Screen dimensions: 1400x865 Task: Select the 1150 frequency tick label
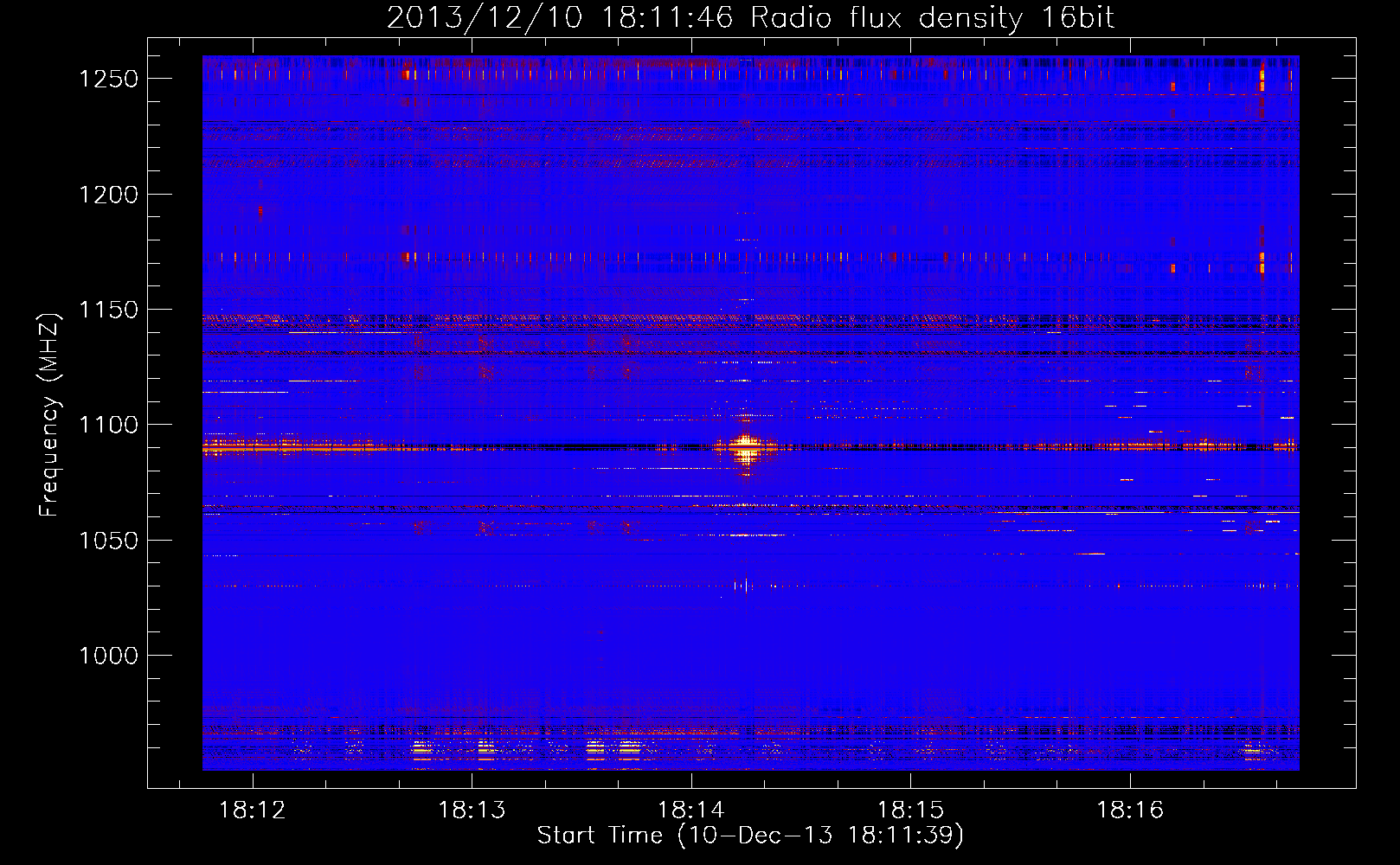point(109,310)
